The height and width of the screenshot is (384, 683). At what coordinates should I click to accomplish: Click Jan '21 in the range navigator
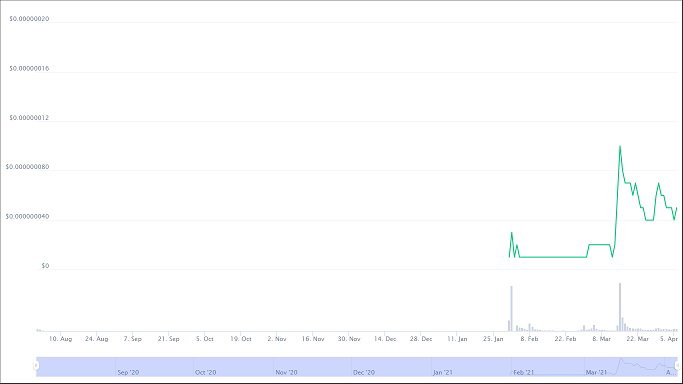coord(443,373)
